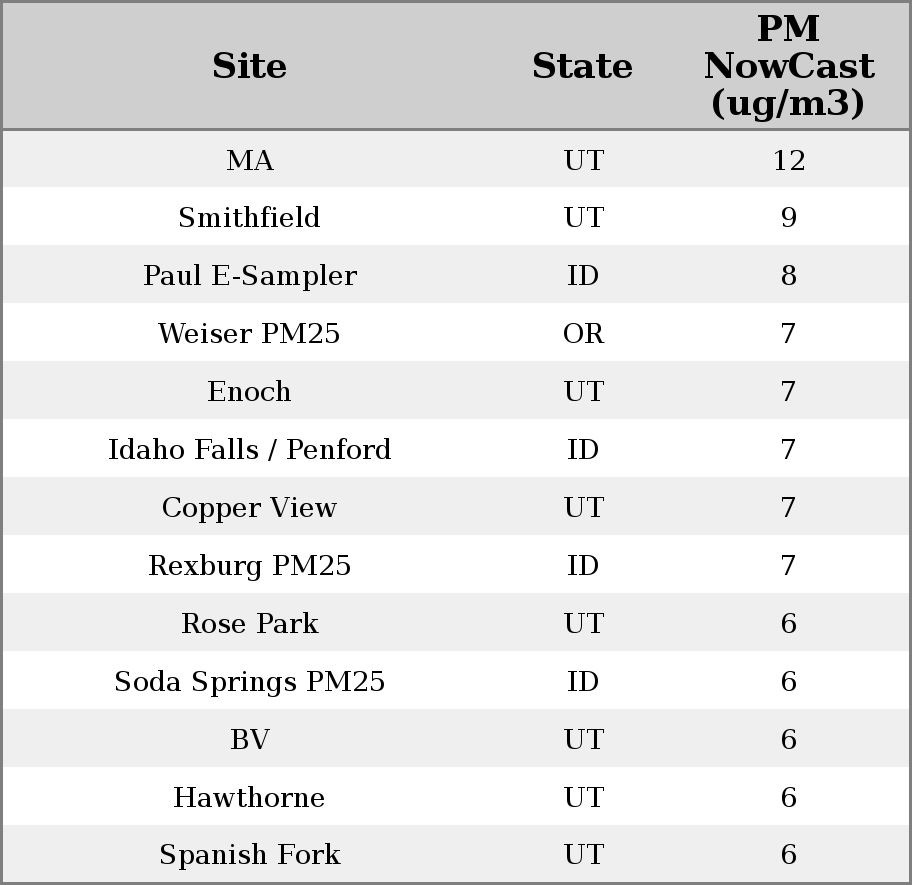This screenshot has height=885, width=912.
Task: Select the Rexburg PM25 entry
Action: (249, 566)
